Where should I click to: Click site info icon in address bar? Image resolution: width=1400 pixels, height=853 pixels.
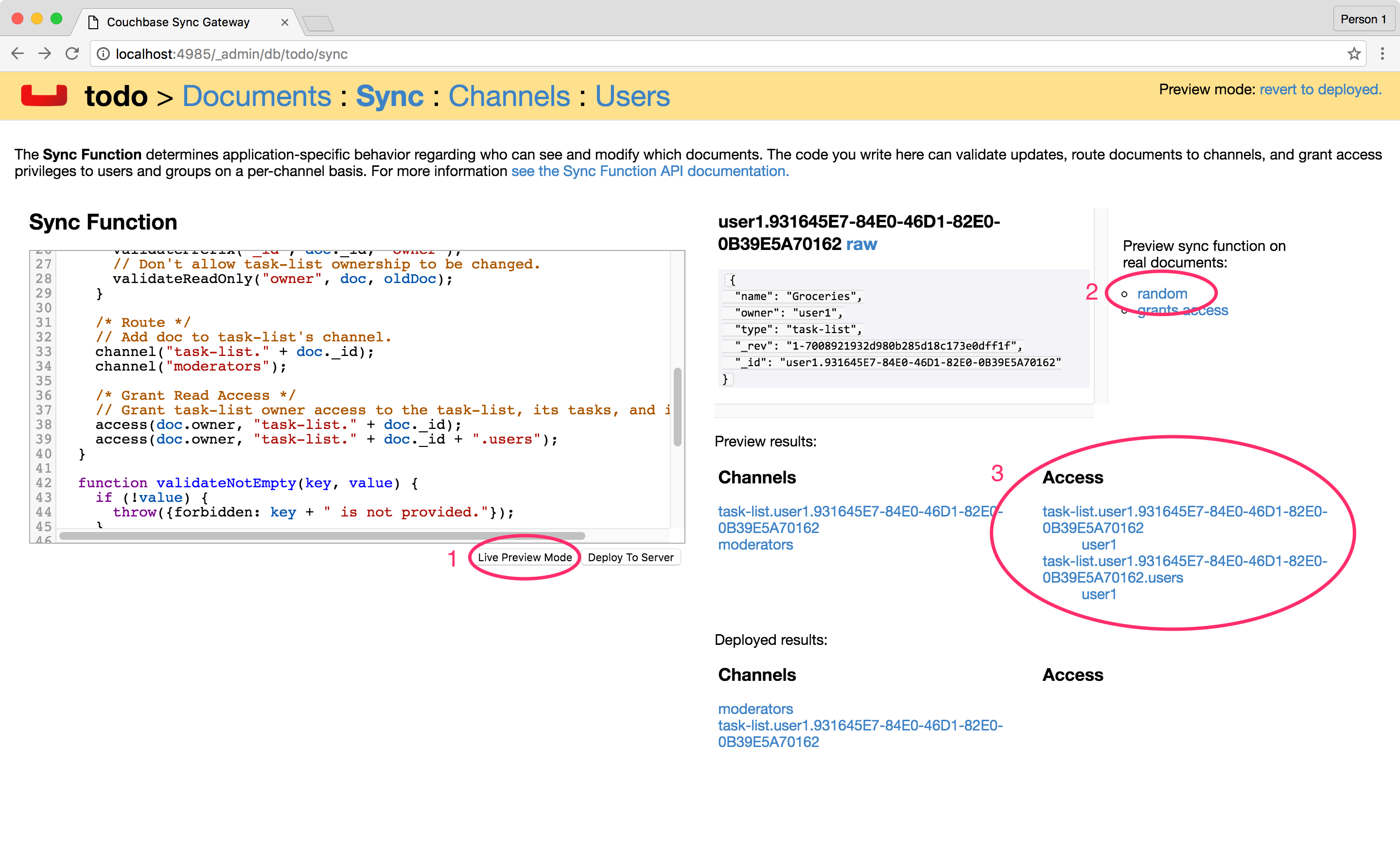[x=104, y=54]
